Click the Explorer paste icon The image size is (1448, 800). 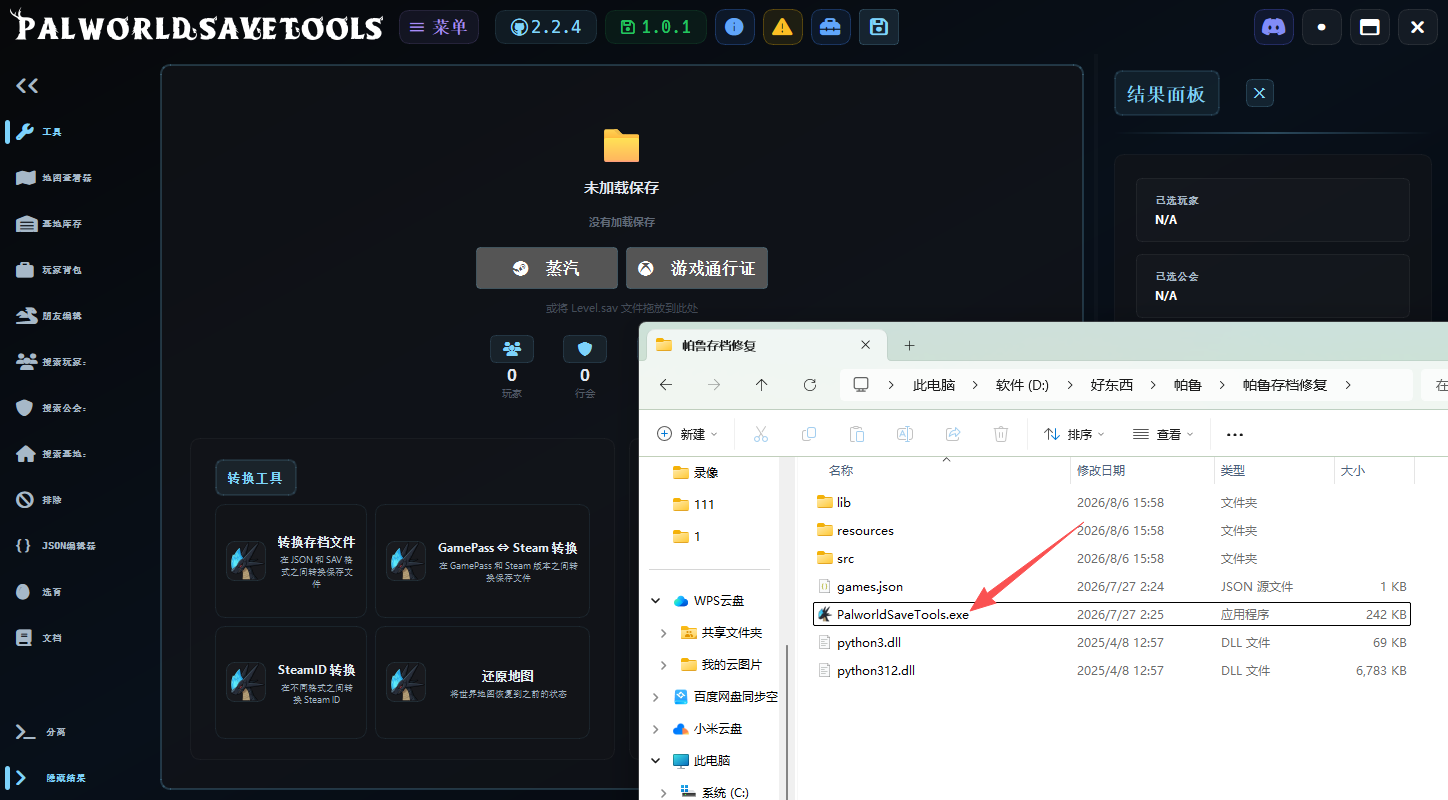tap(857, 434)
